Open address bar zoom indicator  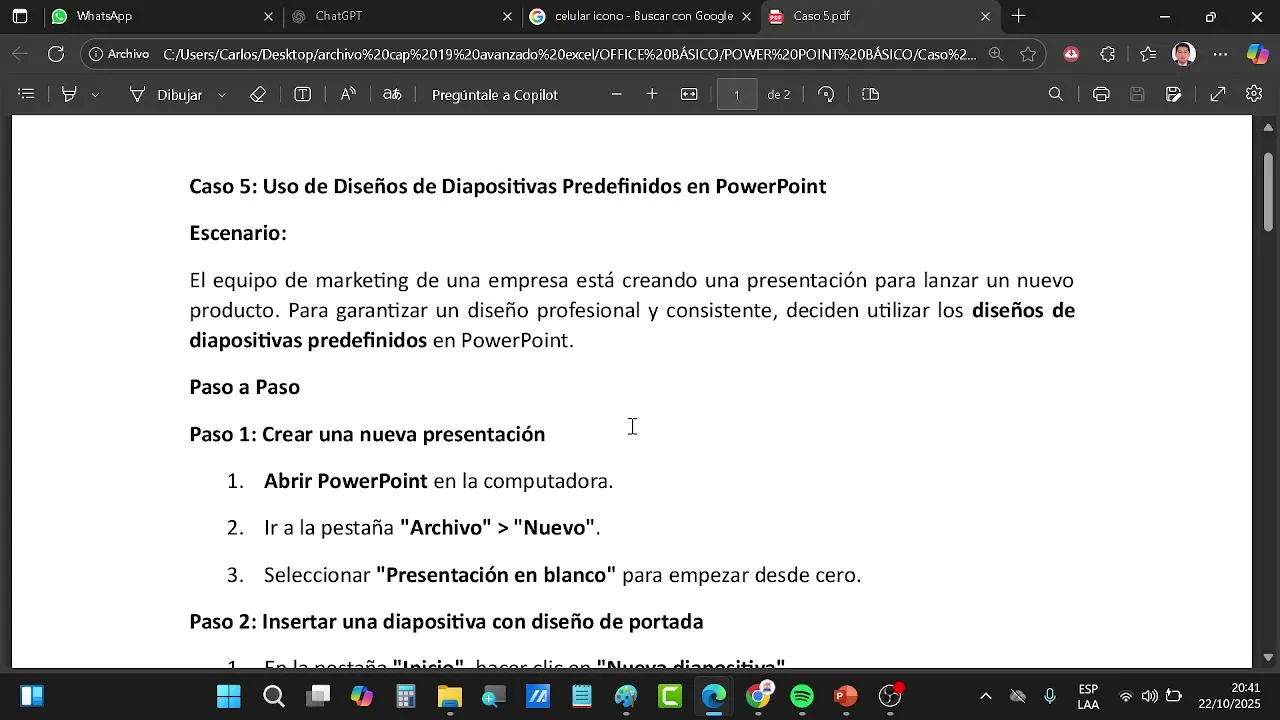(x=995, y=54)
